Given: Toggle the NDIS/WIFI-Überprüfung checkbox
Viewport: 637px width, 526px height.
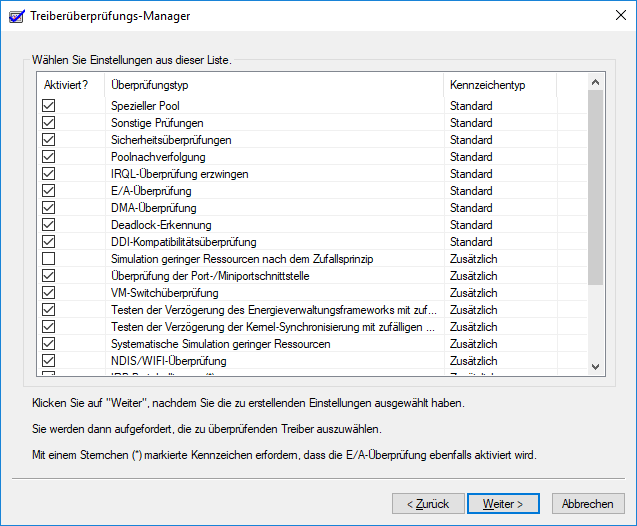Looking at the screenshot, I should (48, 361).
